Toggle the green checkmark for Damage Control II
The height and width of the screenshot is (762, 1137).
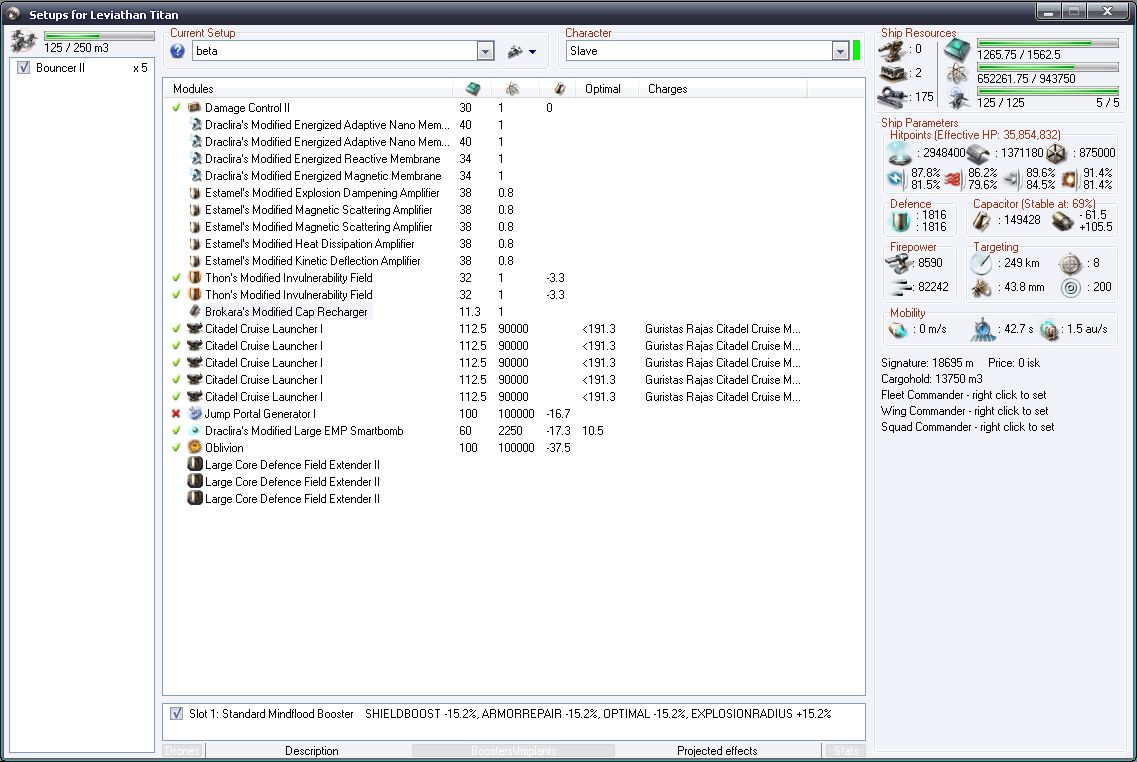pyautogui.click(x=176, y=107)
